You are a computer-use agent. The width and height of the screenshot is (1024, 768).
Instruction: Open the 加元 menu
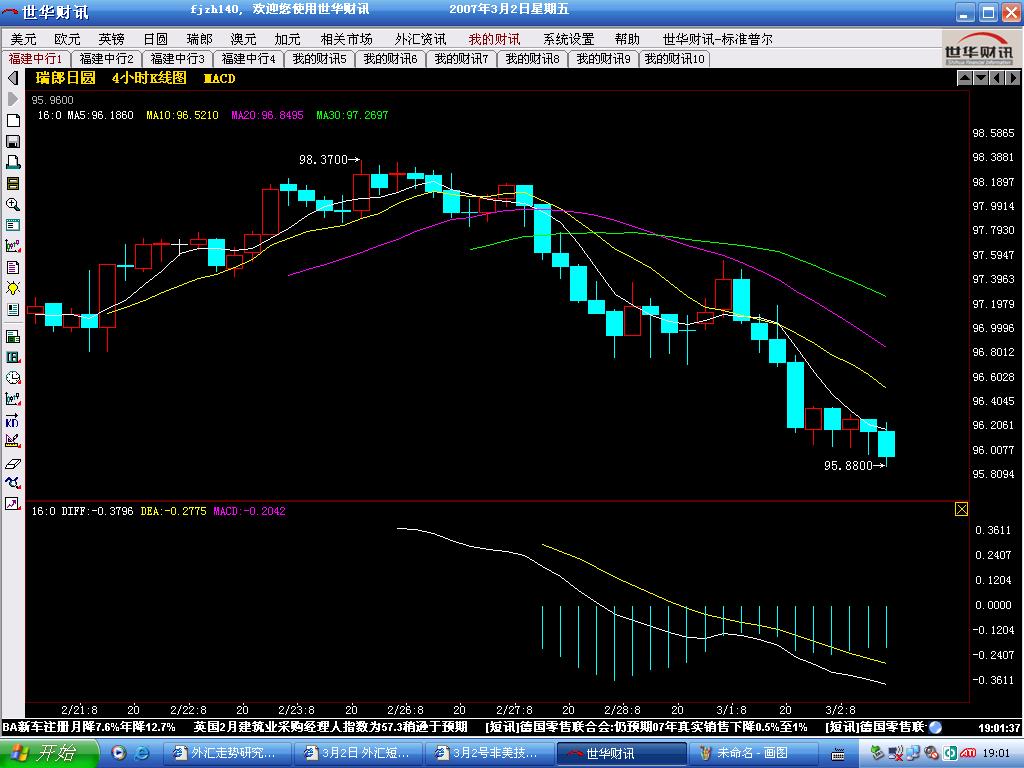click(287, 39)
